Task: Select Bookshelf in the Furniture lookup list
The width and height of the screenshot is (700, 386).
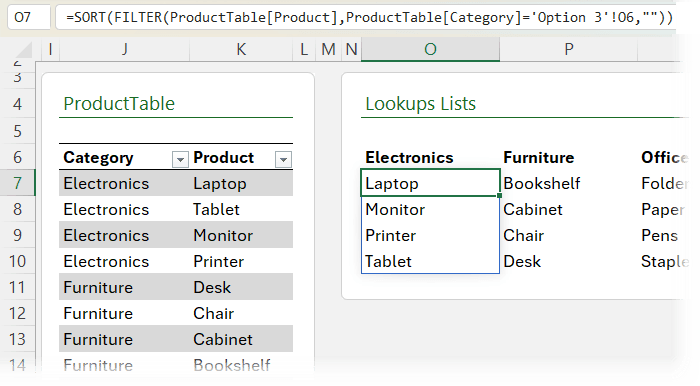Action: tap(568, 183)
